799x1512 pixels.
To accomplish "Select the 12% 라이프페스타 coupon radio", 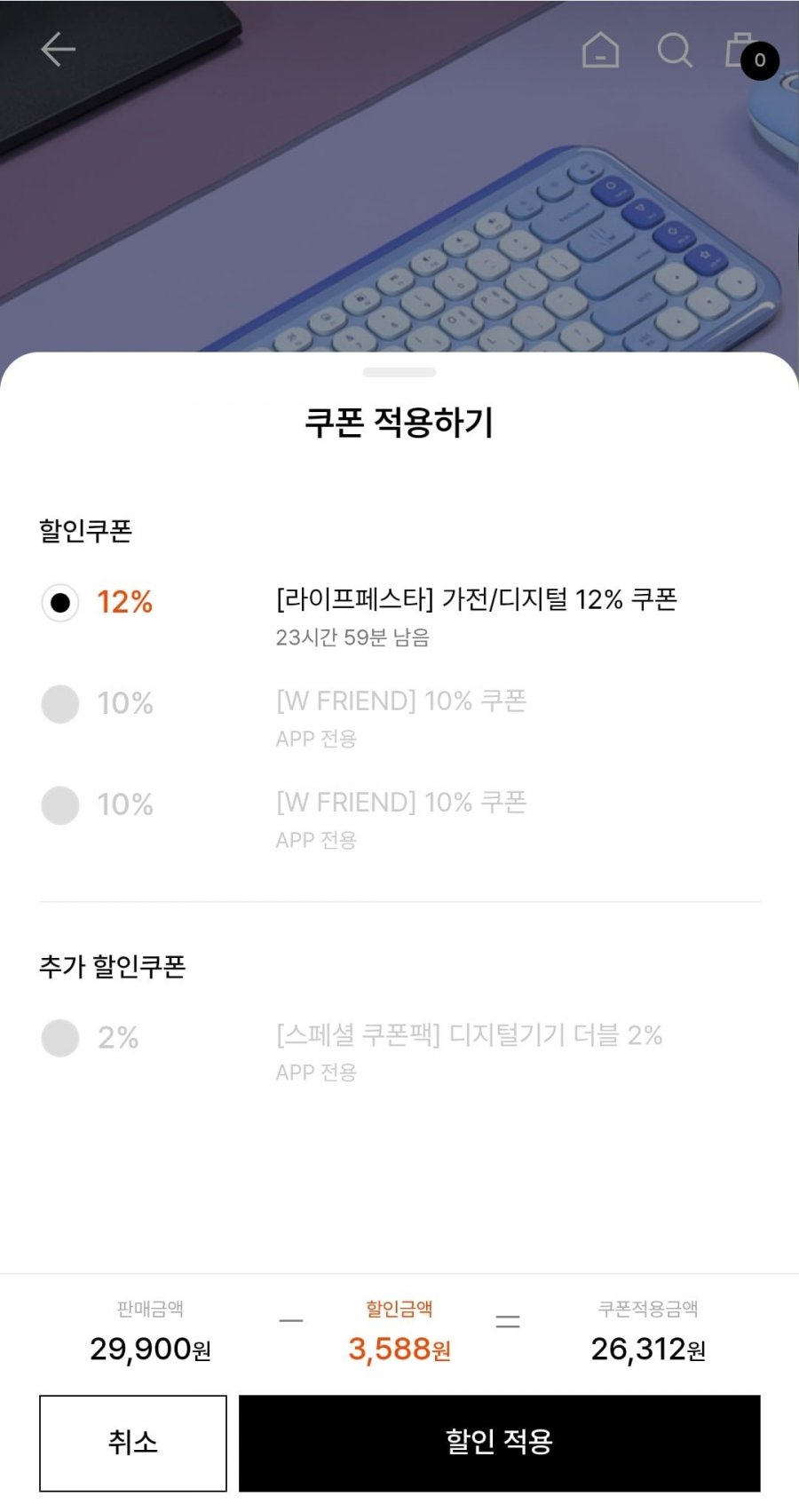I will [60, 603].
